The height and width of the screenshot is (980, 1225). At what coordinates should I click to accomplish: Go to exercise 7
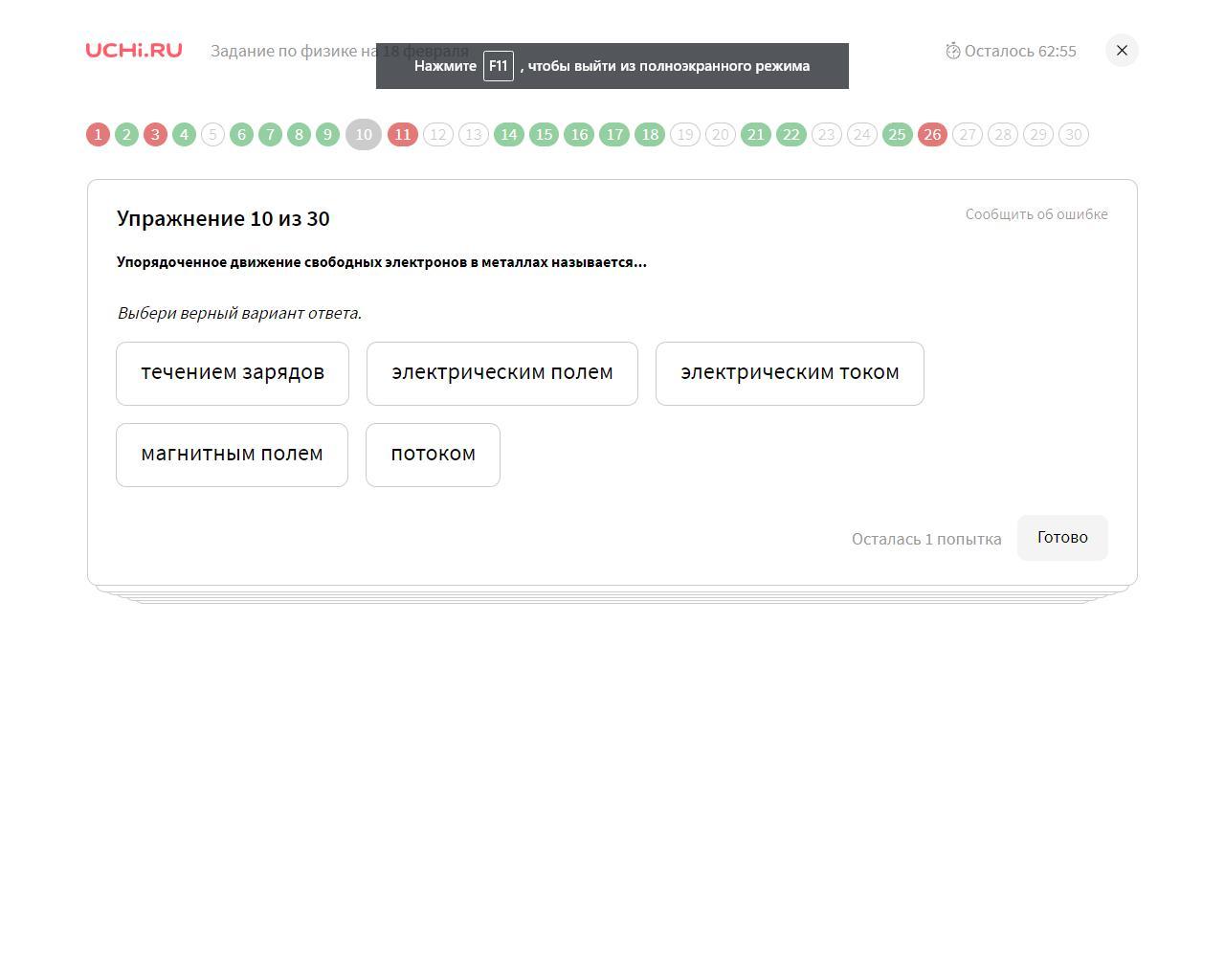[x=270, y=135]
